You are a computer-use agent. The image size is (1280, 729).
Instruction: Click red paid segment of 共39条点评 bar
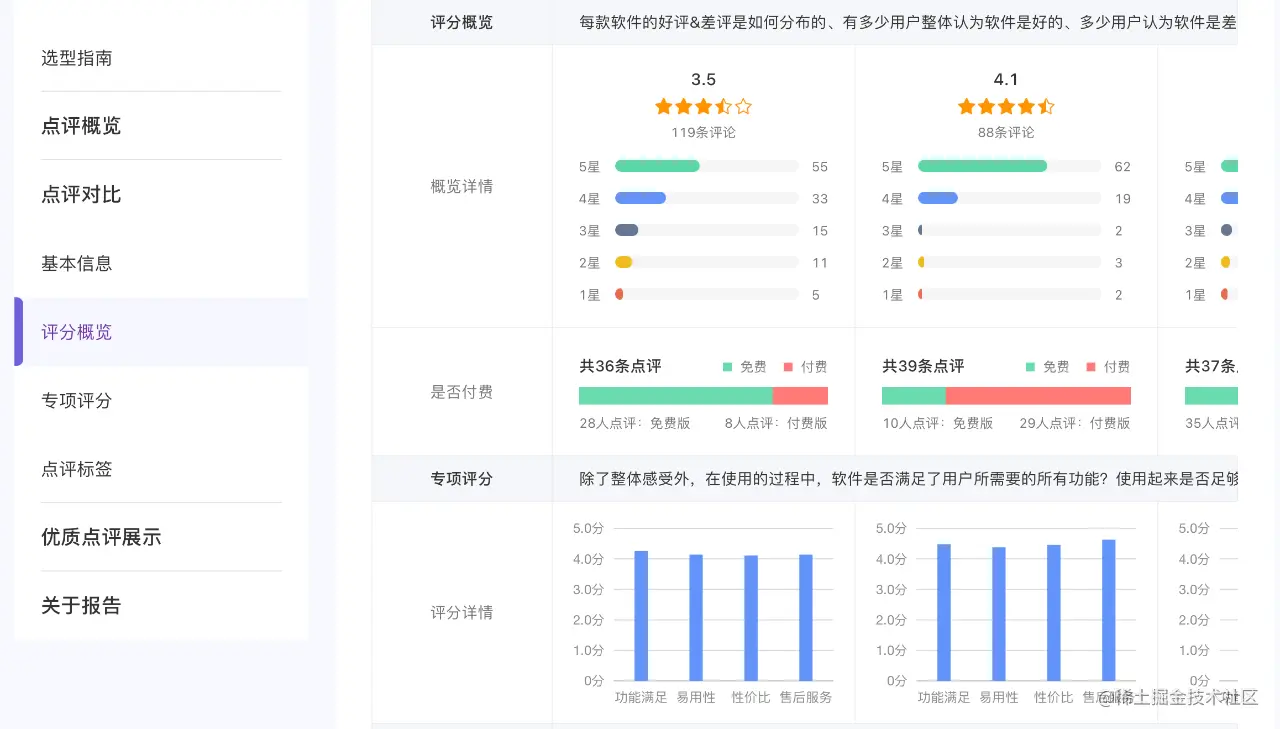tap(1038, 396)
